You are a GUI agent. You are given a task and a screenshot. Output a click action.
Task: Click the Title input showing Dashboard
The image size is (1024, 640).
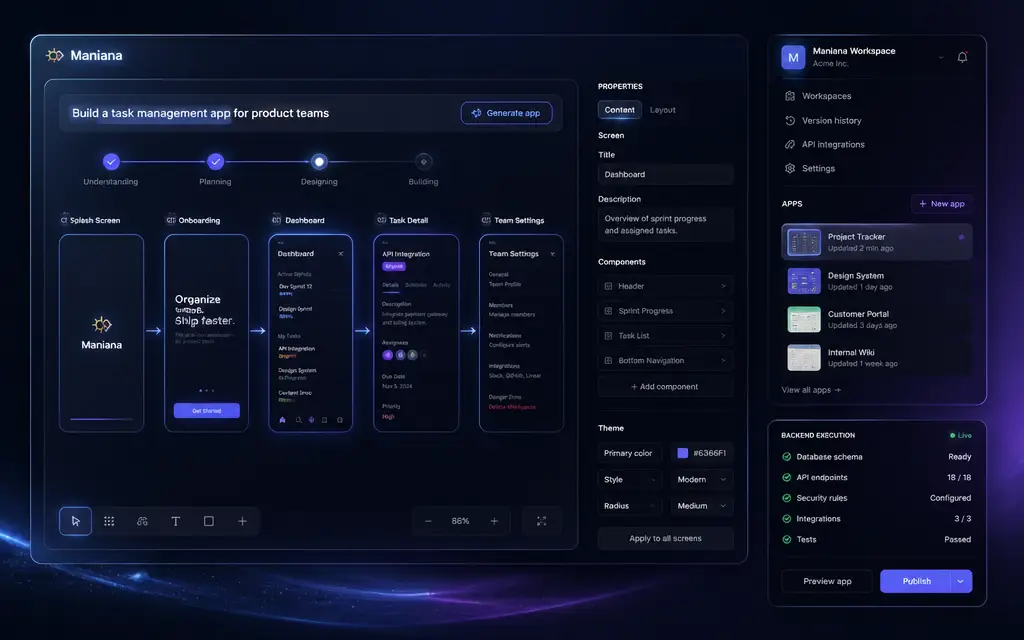click(x=665, y=174)
